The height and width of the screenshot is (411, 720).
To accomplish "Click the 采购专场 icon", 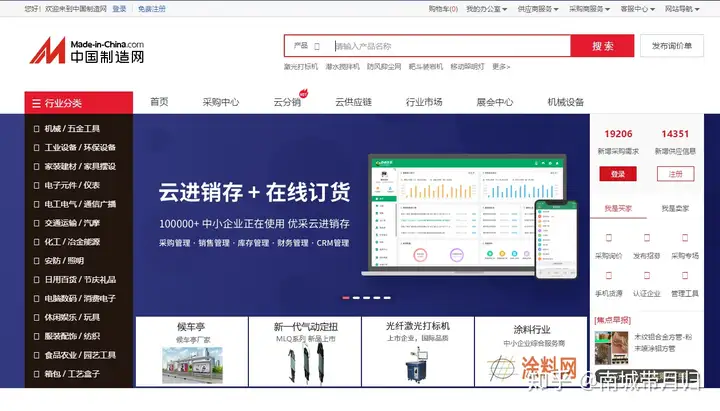I will pyautogui.click(x=685, y=237).
